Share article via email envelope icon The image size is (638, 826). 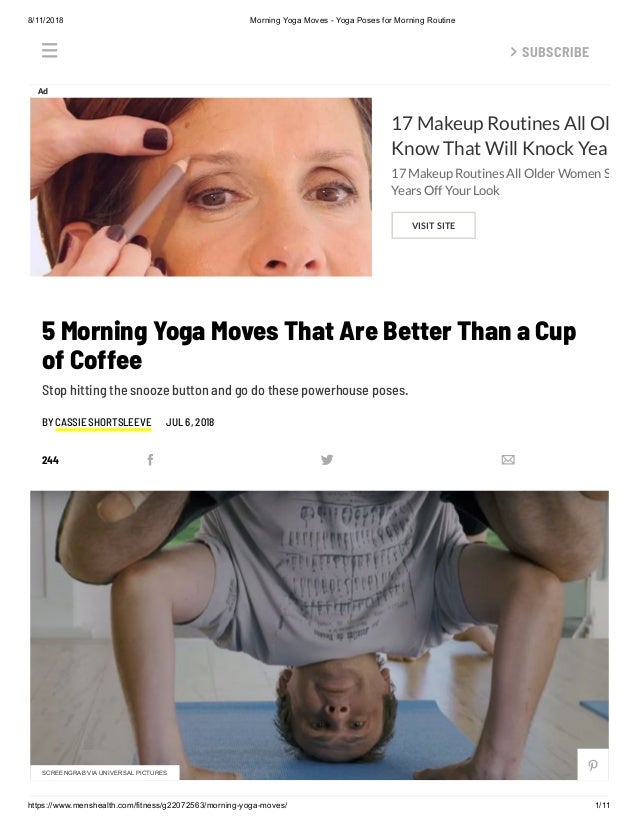pos(508,460)
